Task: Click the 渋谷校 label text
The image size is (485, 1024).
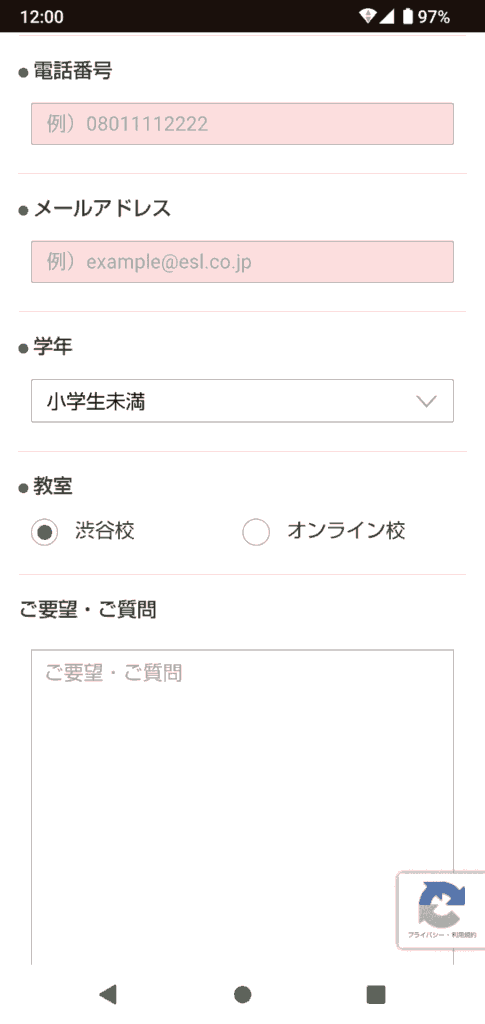Action: coord(104,531)
